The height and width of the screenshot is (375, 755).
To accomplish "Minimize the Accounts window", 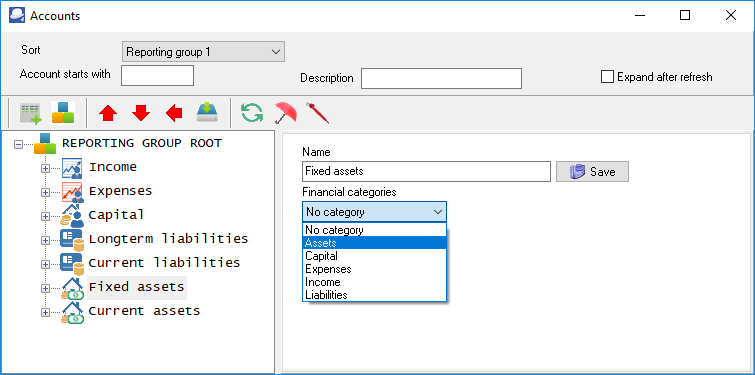I will click(639, 15).
